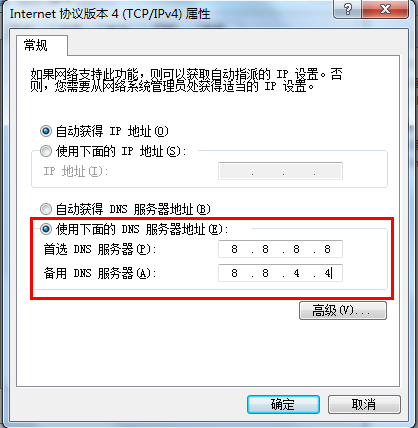Viewport: 418px width, 428px height.
Task: Select 自动获得 DNS 服务器地址 radio button
Action: 46,209
